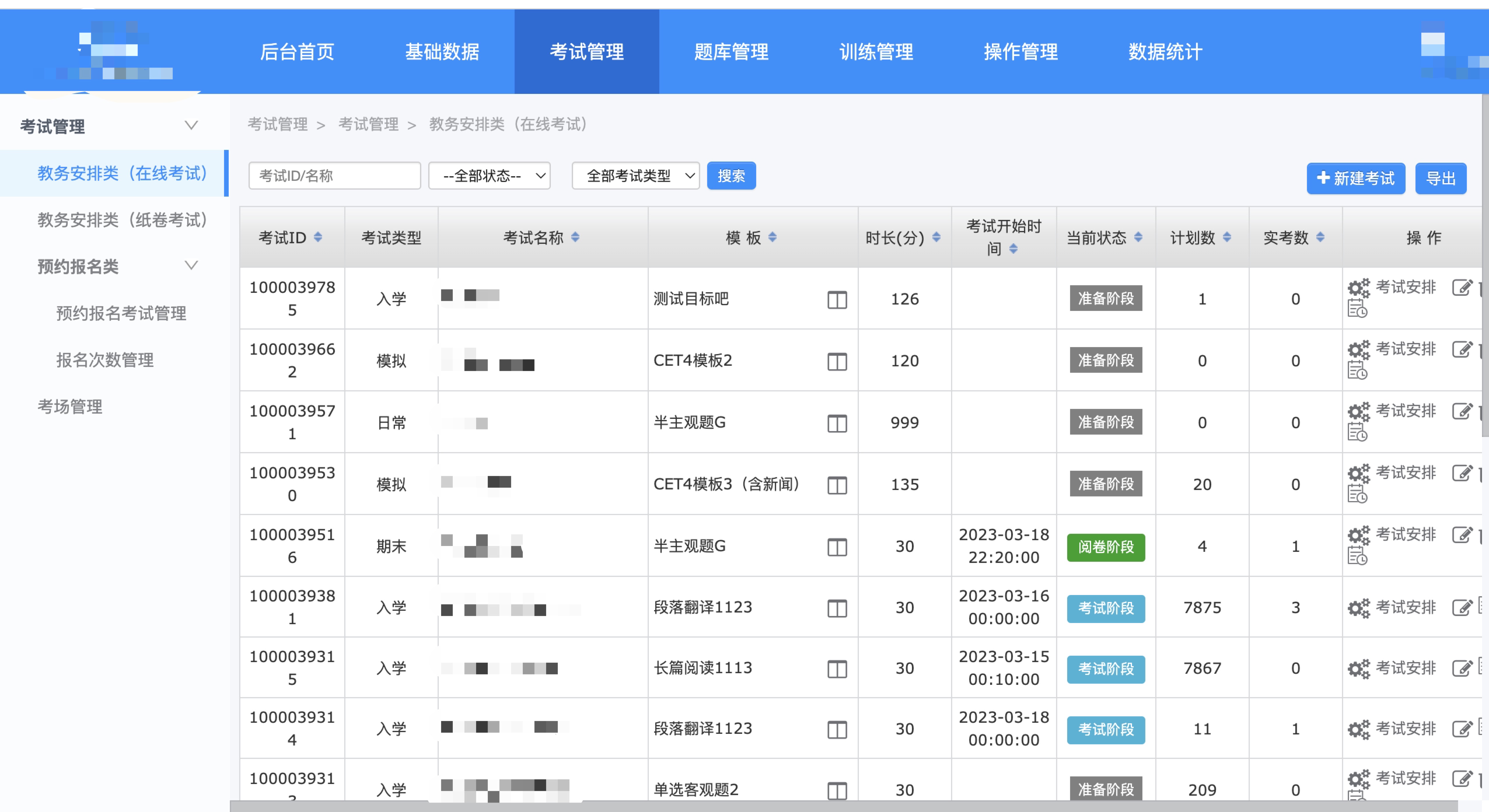Image resolution: width=1489 pixels, height=812 pixels.
Task: Click the gears 考试安排 icon in row 1000039785
Action: tap(1358, 288)
